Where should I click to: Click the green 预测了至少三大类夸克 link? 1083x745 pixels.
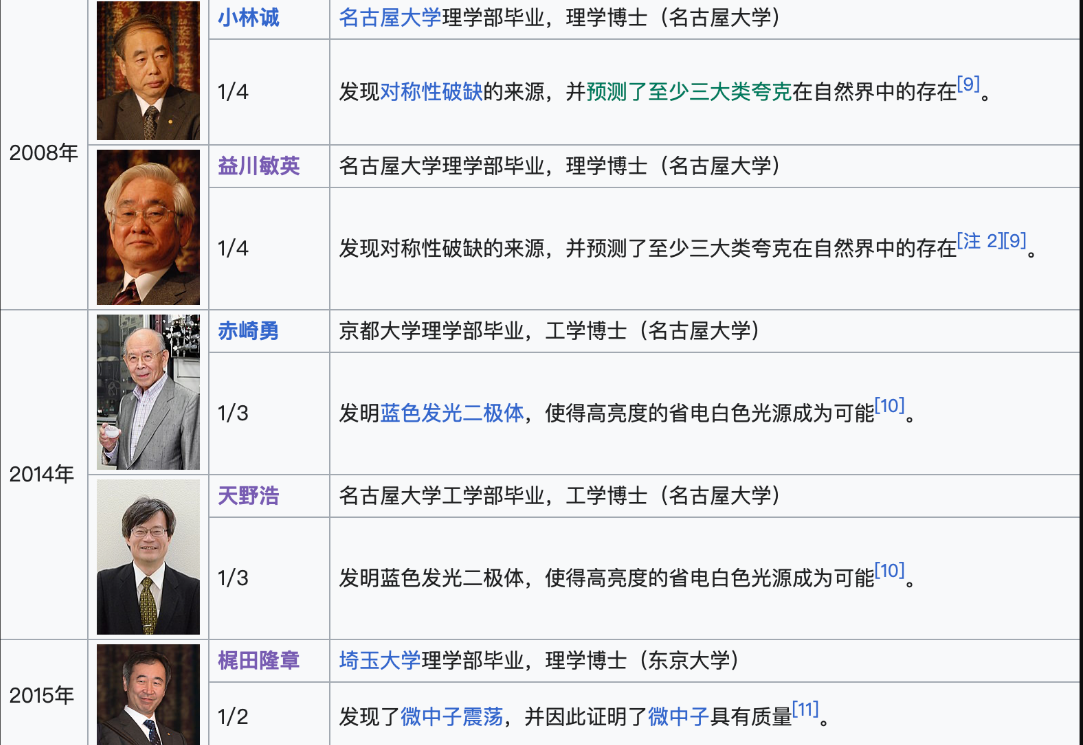[x=689, y=93]
